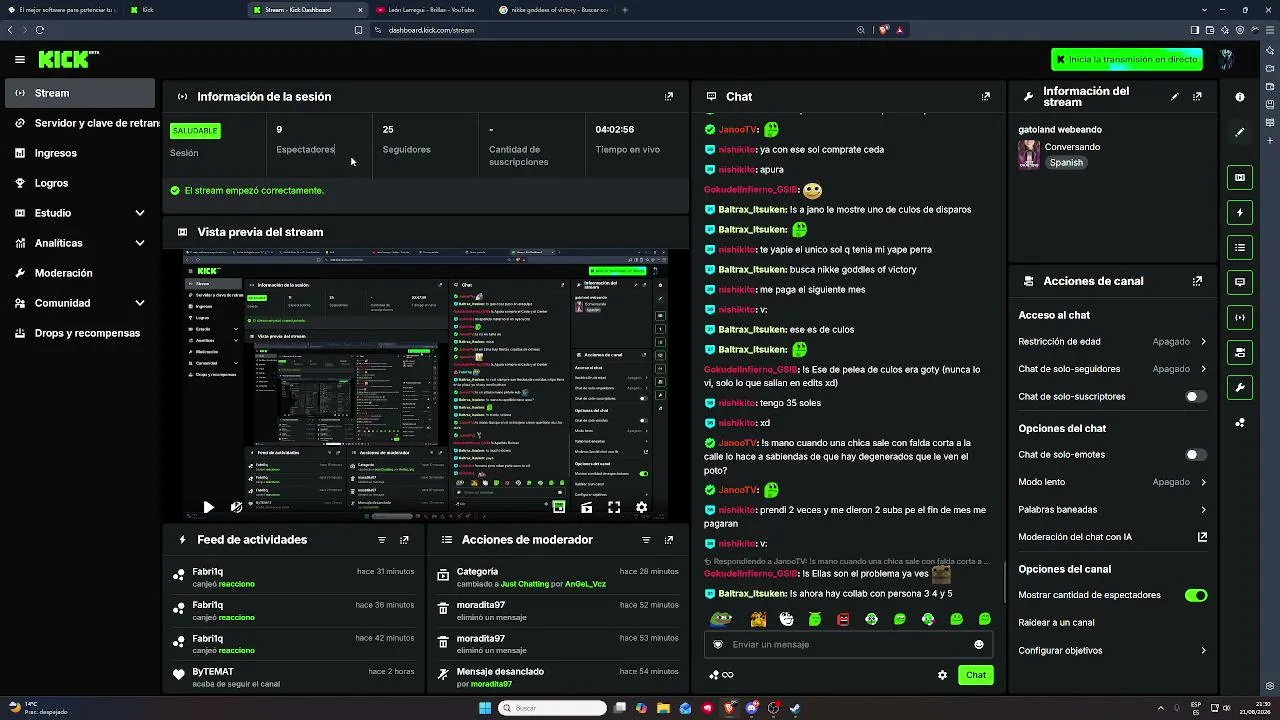Open Configurar objetivos settings
Screen dimensions: 1280x720
coord(1113,651)
